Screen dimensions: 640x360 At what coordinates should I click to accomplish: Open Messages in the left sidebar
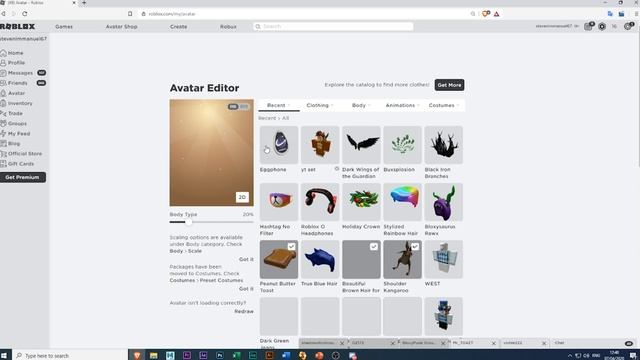(20, 73)
